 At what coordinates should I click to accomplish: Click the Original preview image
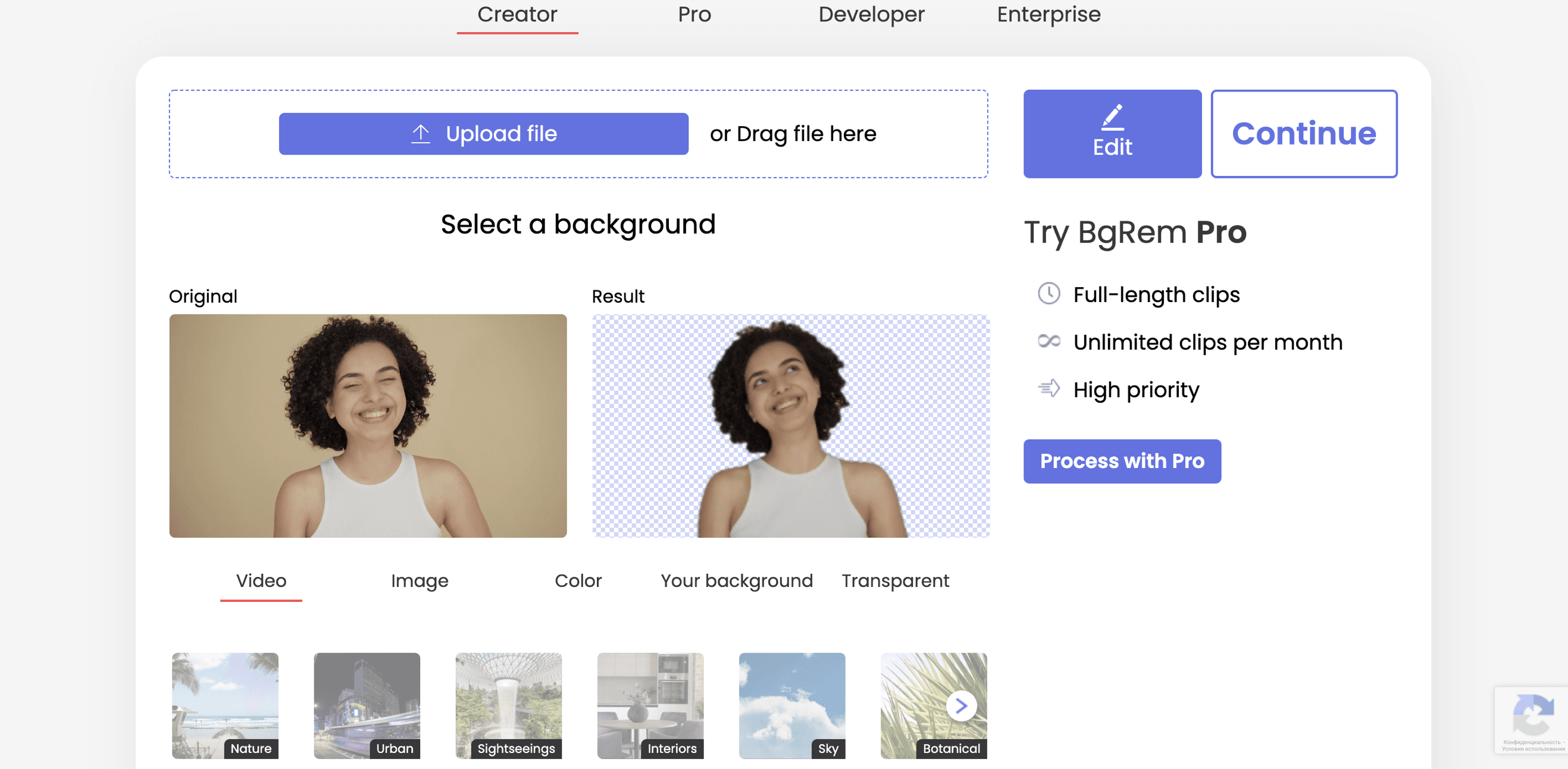(x=368, y=426)
